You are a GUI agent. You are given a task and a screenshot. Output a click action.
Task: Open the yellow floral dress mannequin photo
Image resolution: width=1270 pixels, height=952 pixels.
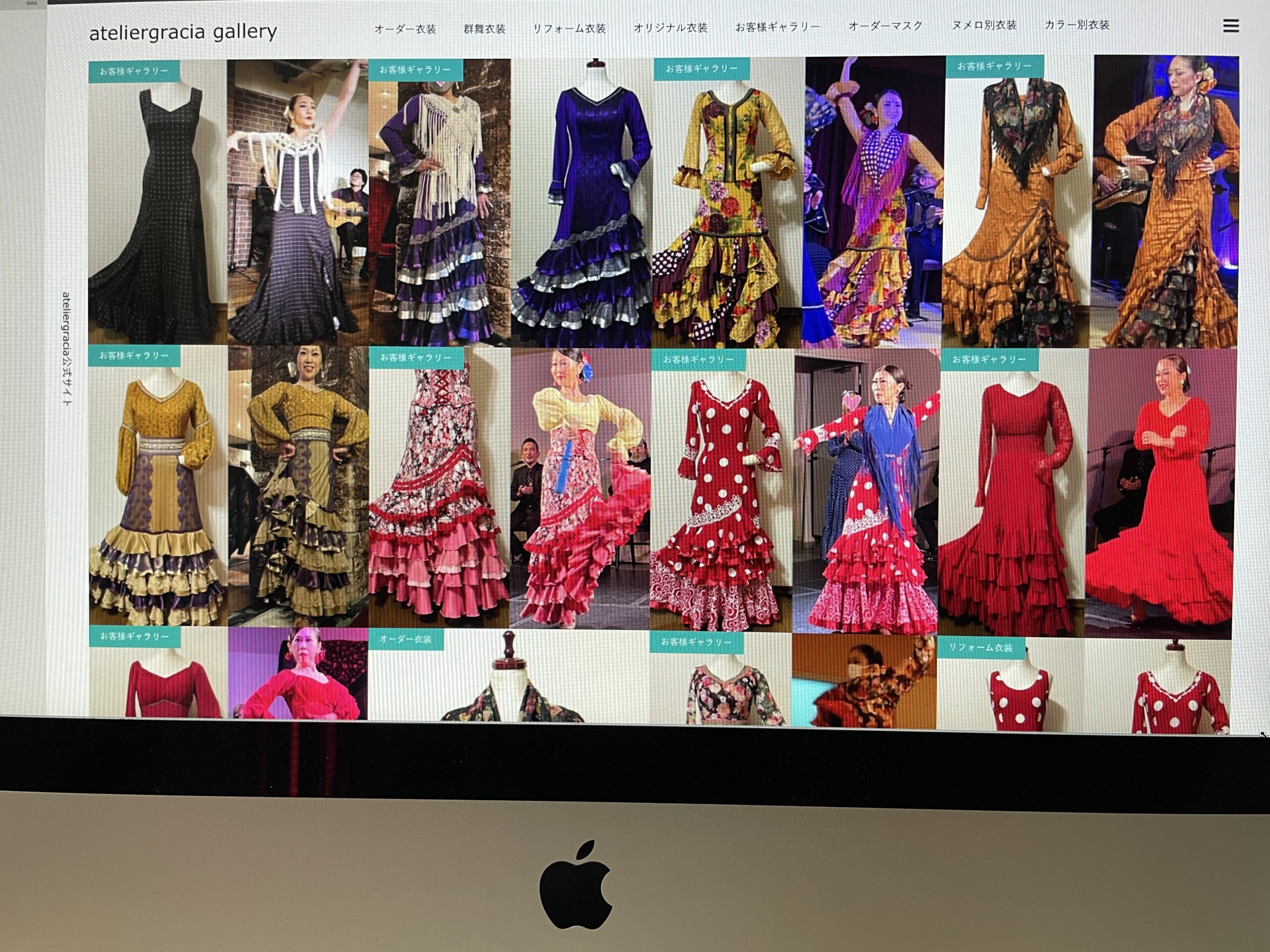[x=728, y=203]
